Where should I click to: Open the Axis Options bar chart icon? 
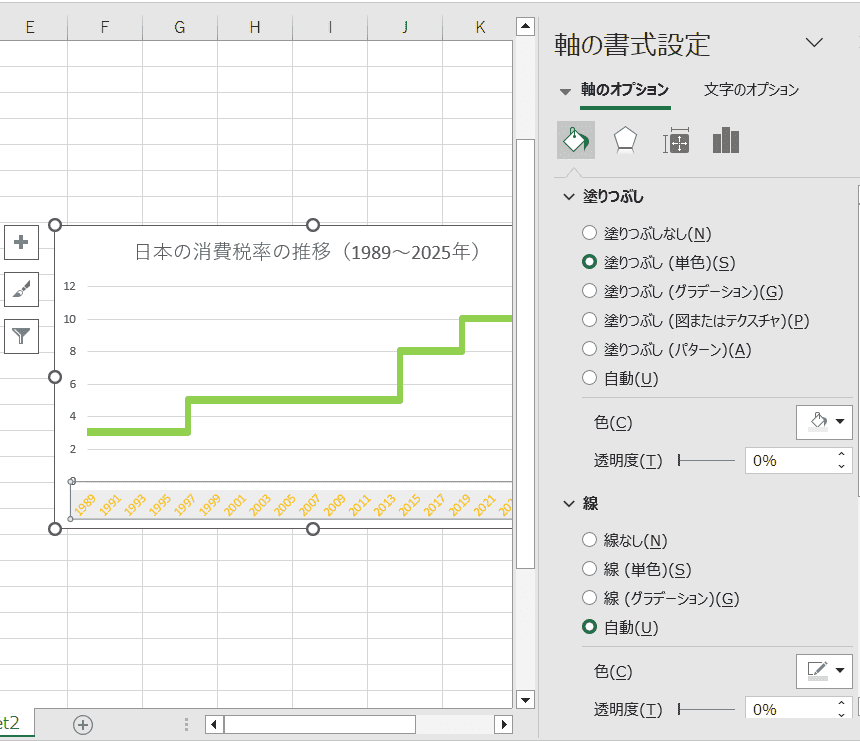[726, 141]
